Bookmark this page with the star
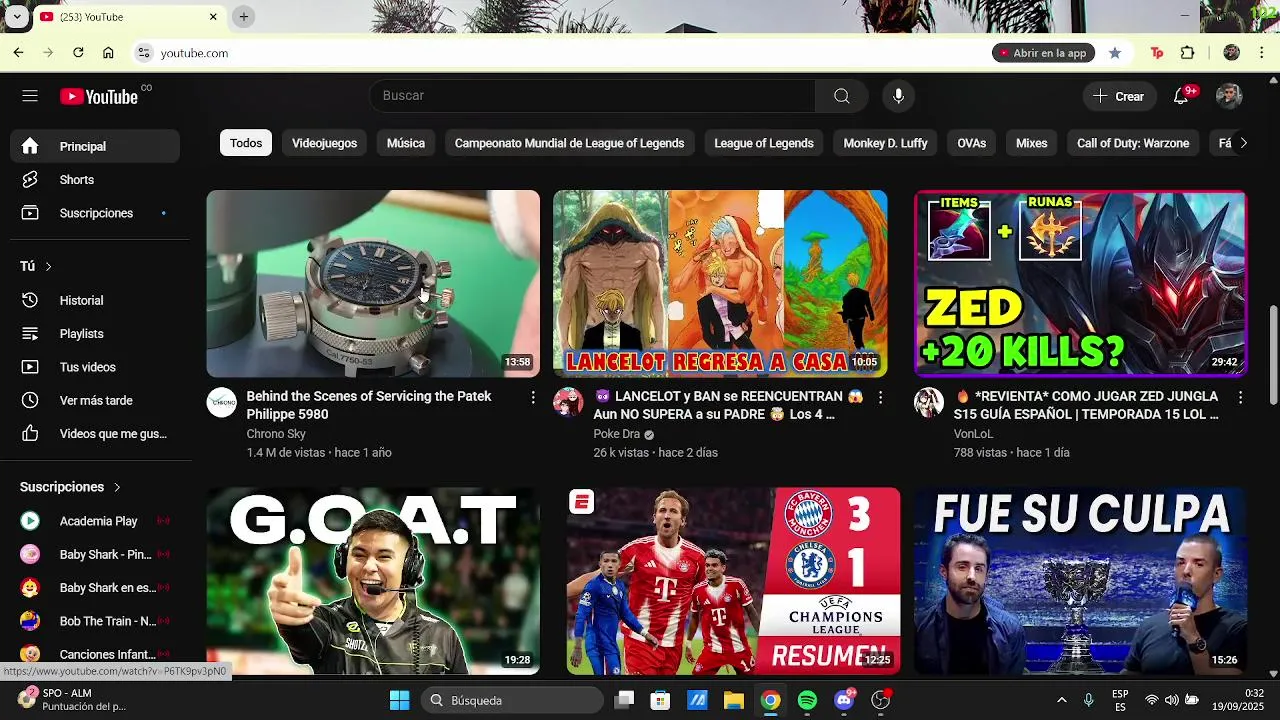This screenshot has width=1280, height=720. click(1115, 53)
